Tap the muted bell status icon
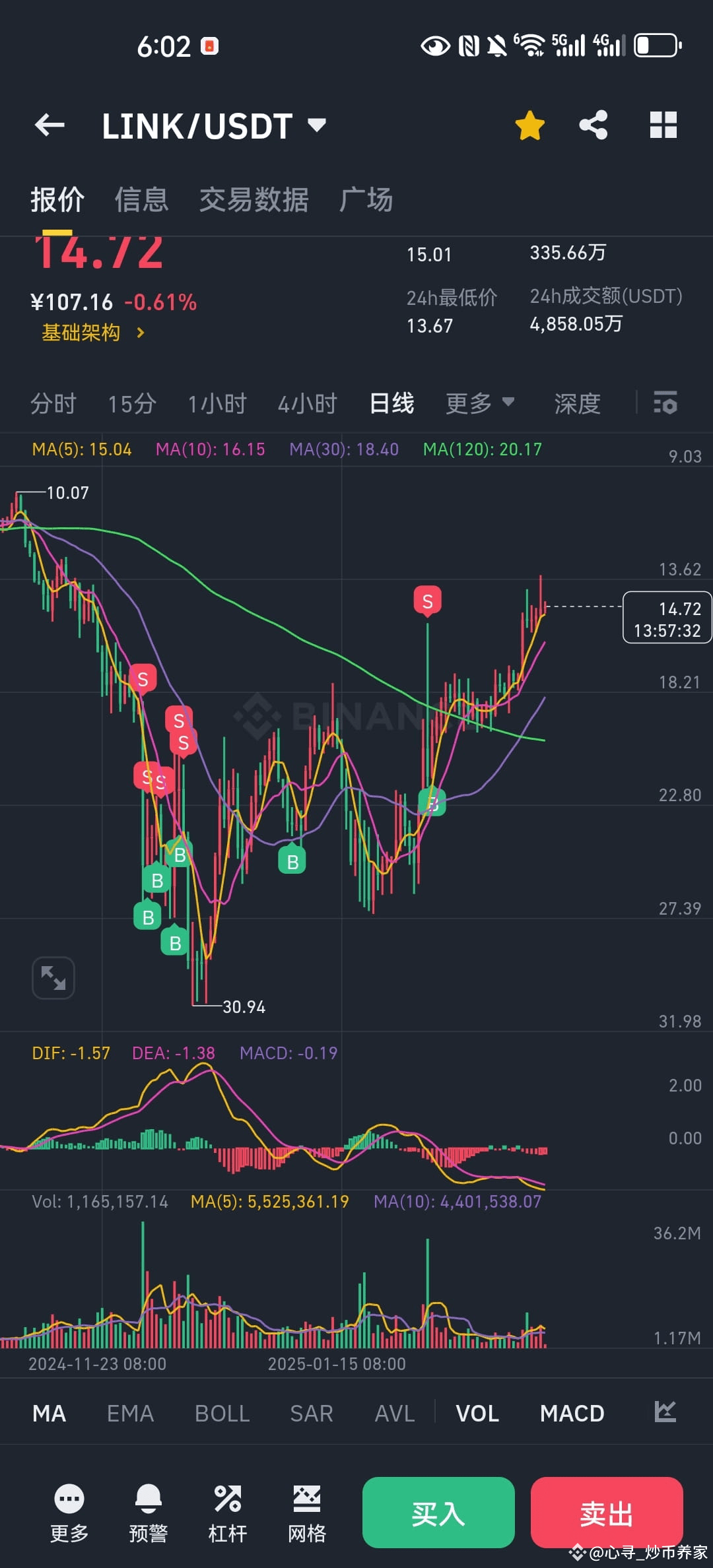This screenshot has width=713, height=1568. coord(497,46)
